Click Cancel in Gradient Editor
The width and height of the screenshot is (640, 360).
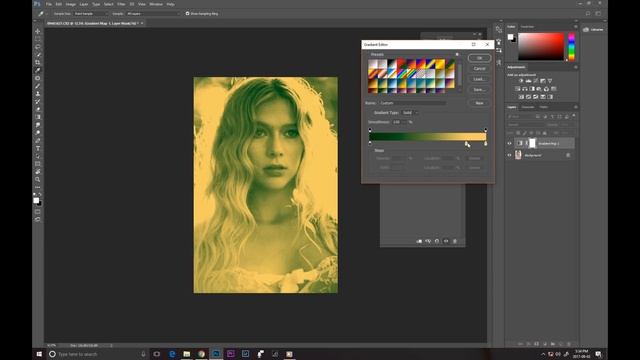[x=479, y=69]
